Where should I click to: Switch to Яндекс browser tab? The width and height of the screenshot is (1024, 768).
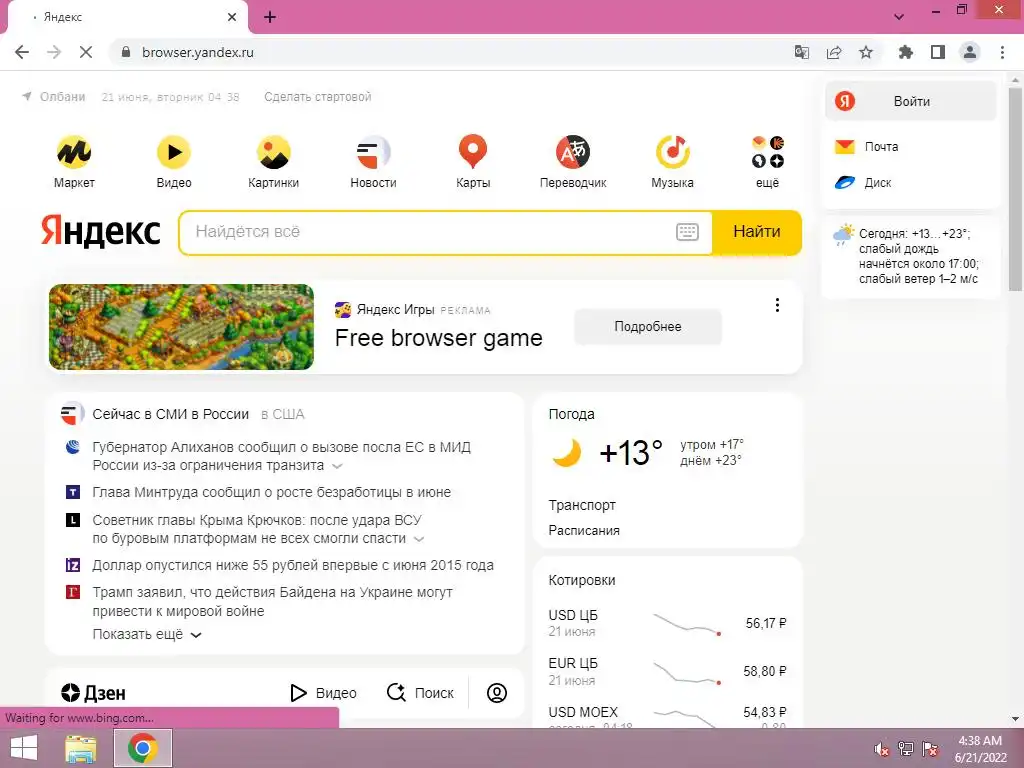tap(127, 17)
